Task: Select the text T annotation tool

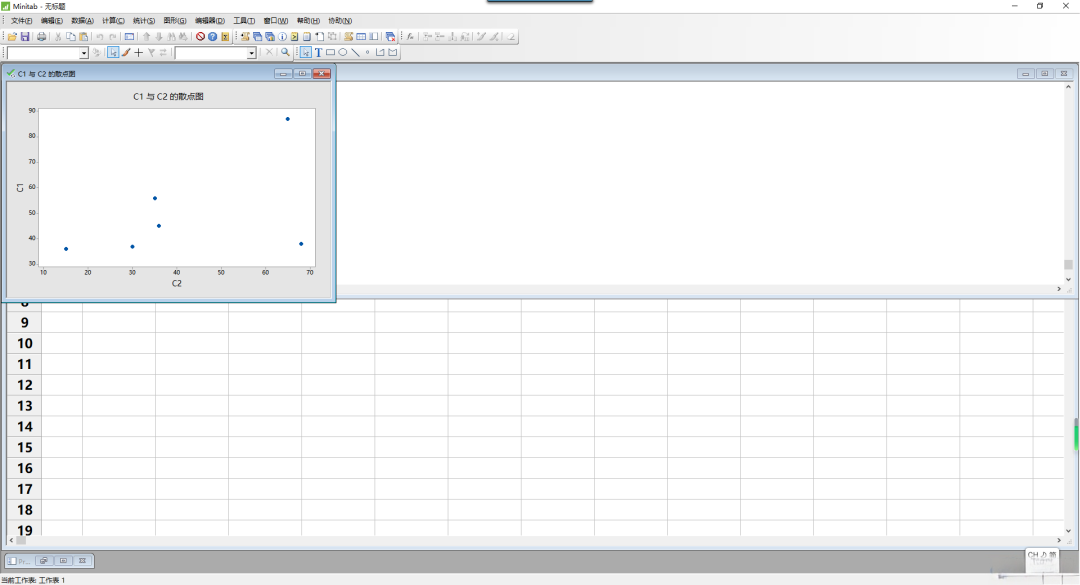Action: click(x=318, y=52)
